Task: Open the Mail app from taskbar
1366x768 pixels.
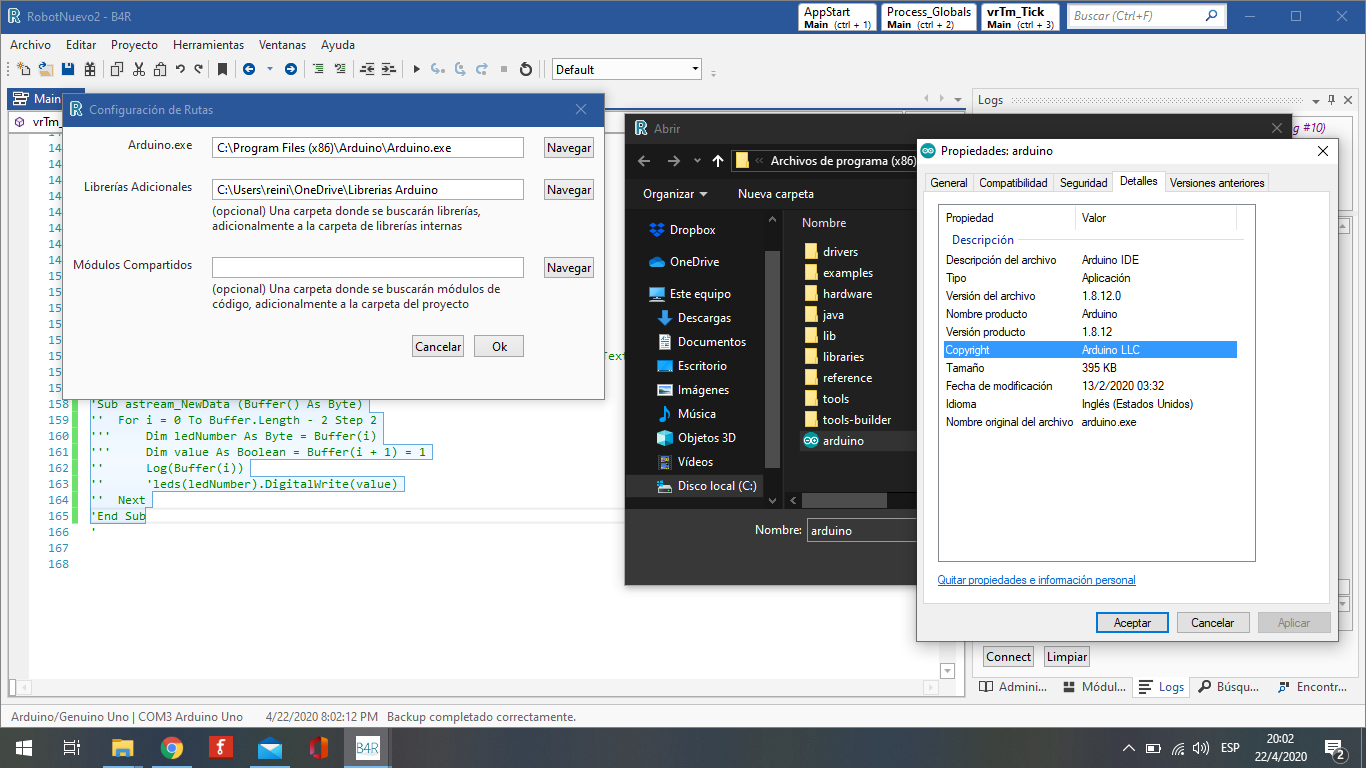Action: [x=269, y=748]
